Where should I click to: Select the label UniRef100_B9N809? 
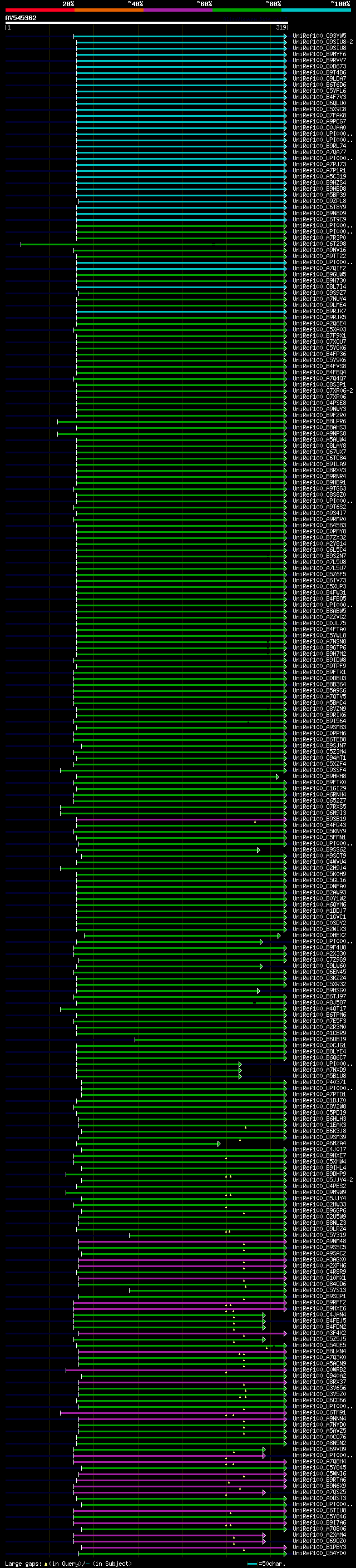319,213
